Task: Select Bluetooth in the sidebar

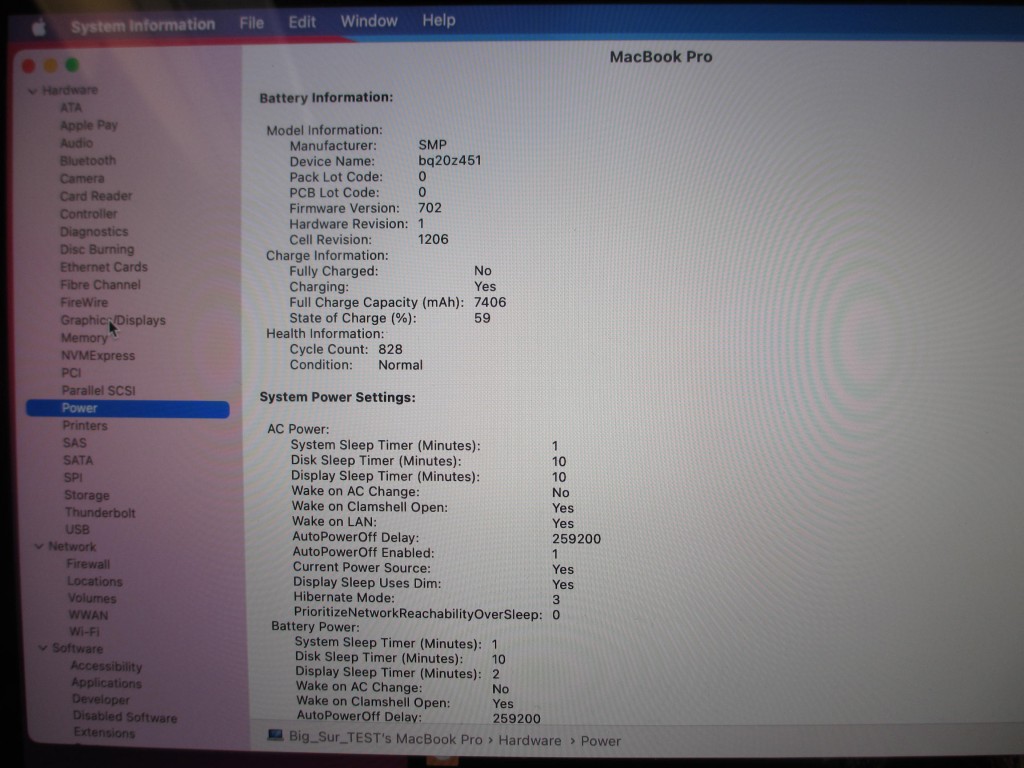Action: click(x=88, y=161)
